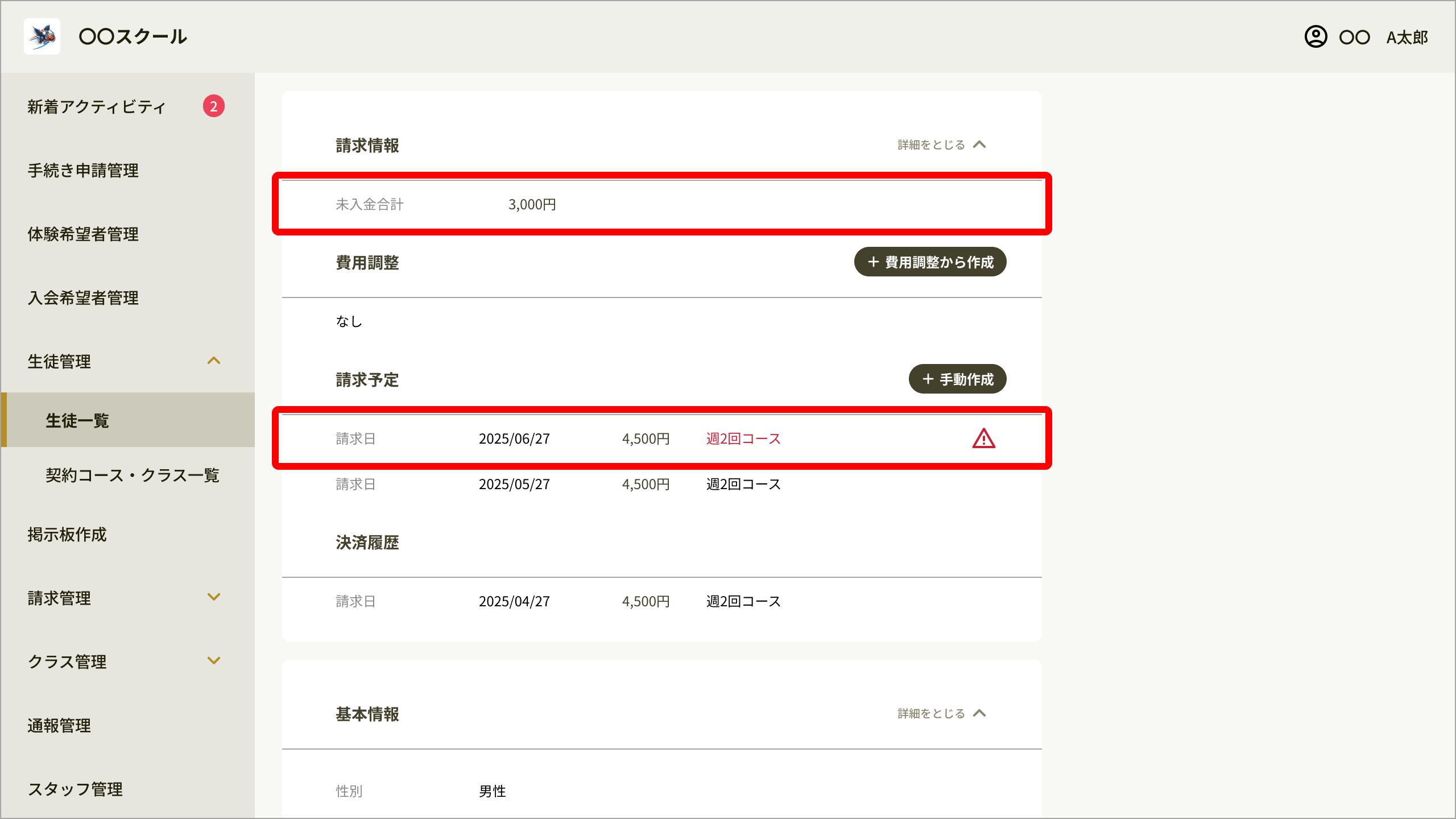The height and width of the screenshot is (819, 1456).
Task: Click the なし text under 費用調整
Action: (349, 321)
